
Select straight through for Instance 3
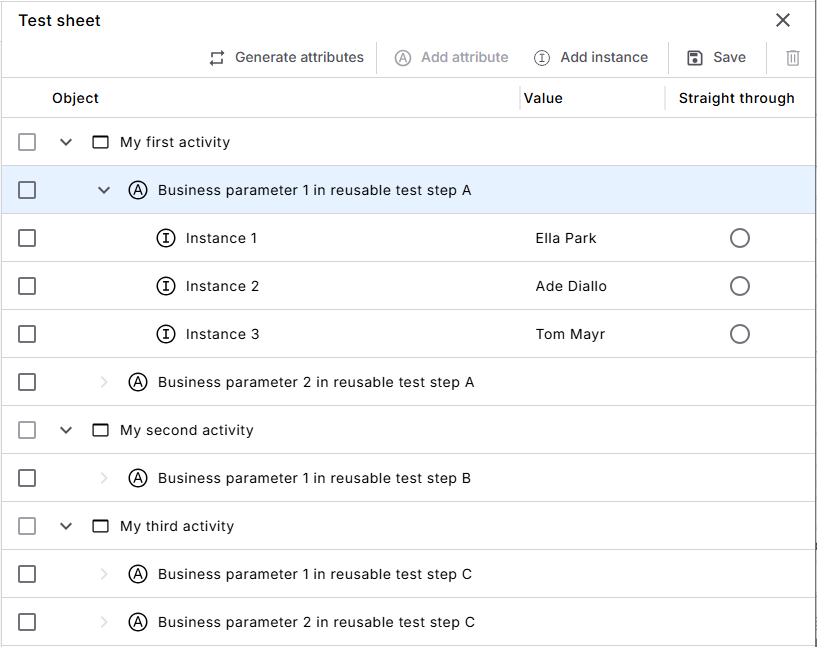click(x=739, y=334)
